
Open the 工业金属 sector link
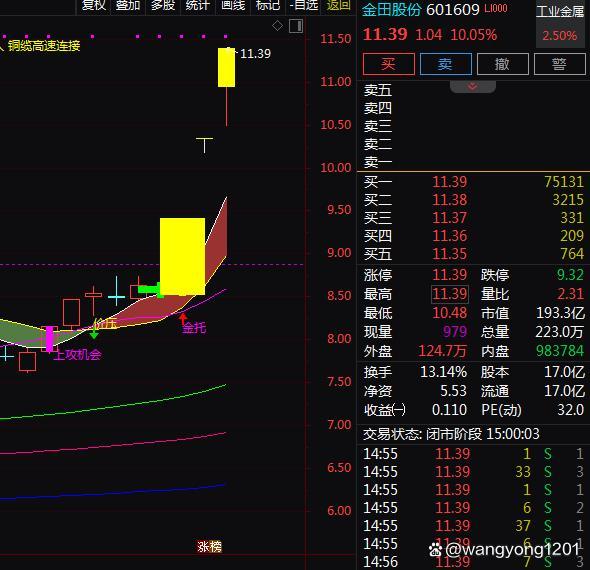tap(560, 12)
